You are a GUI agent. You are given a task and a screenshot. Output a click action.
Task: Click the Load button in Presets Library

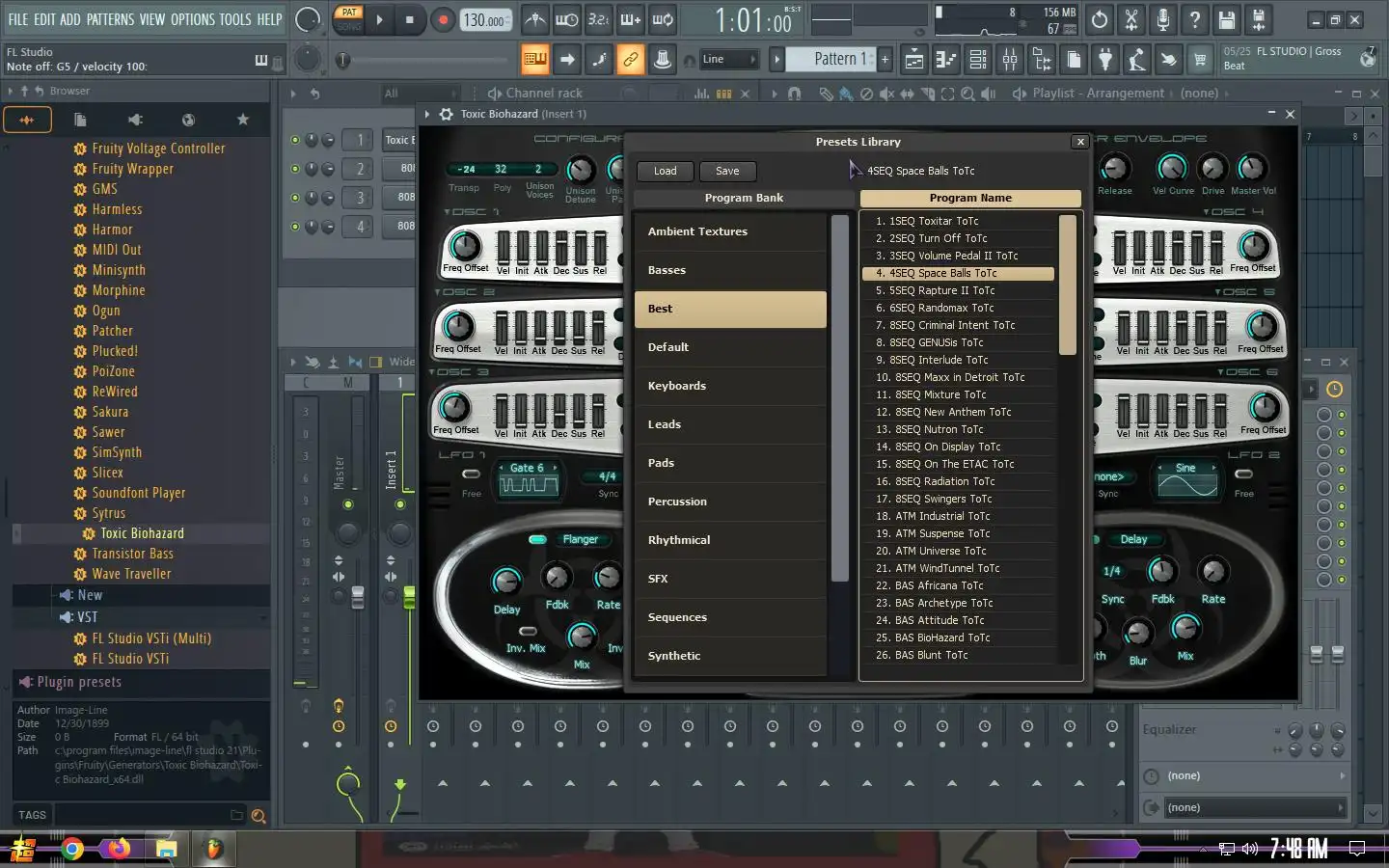[x=666, y=171]
